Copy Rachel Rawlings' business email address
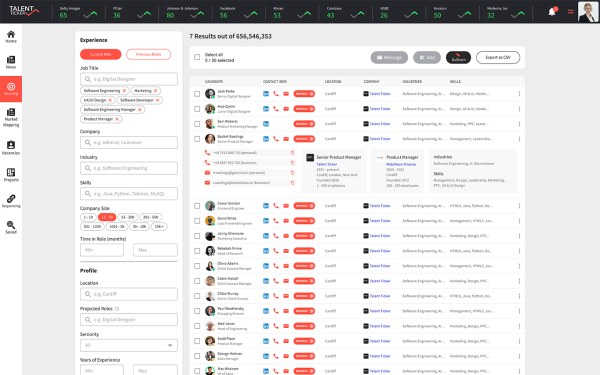 (x=292, y=183)
